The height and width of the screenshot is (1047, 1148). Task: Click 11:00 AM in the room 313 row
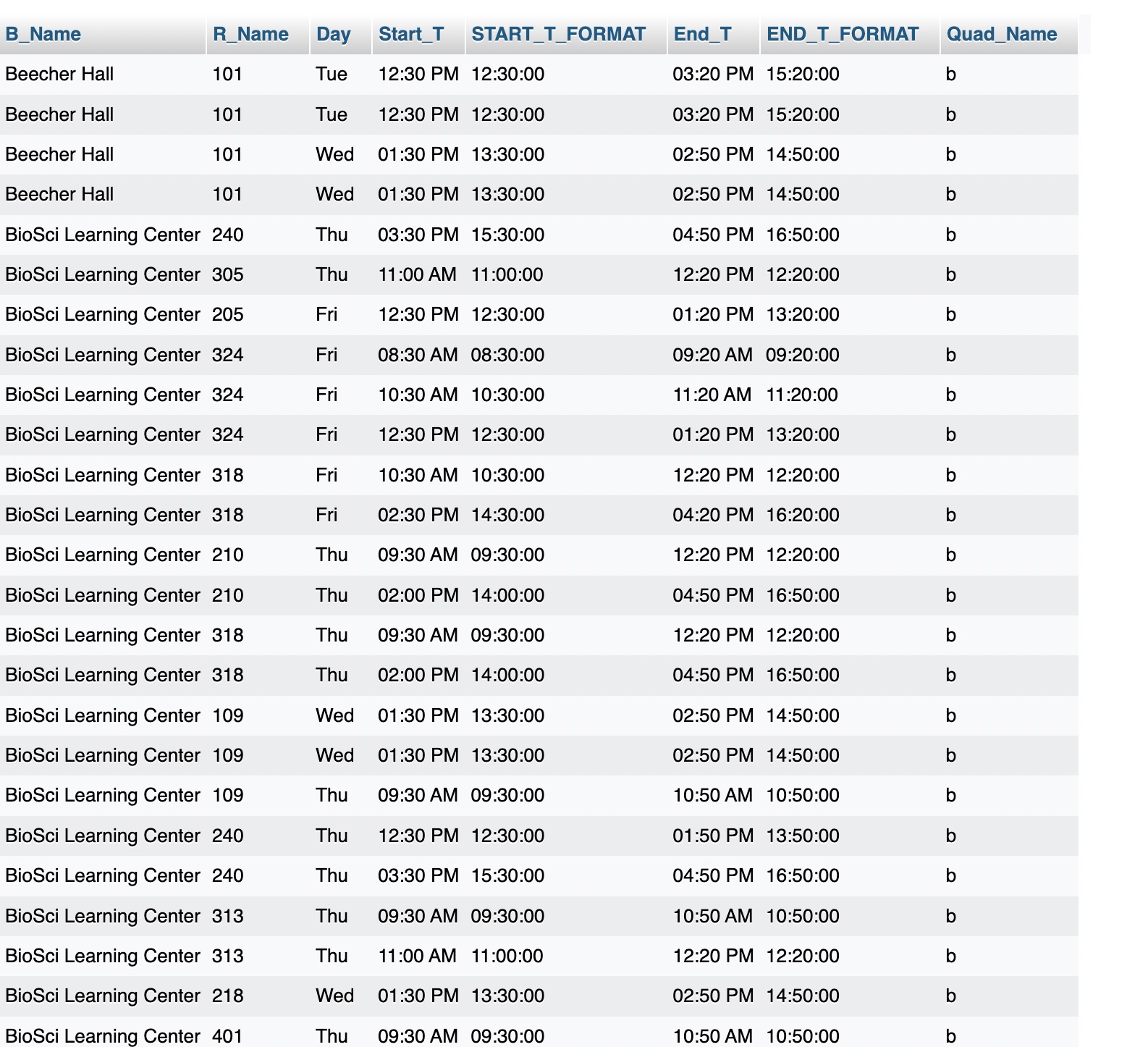[x=418, y=956]
